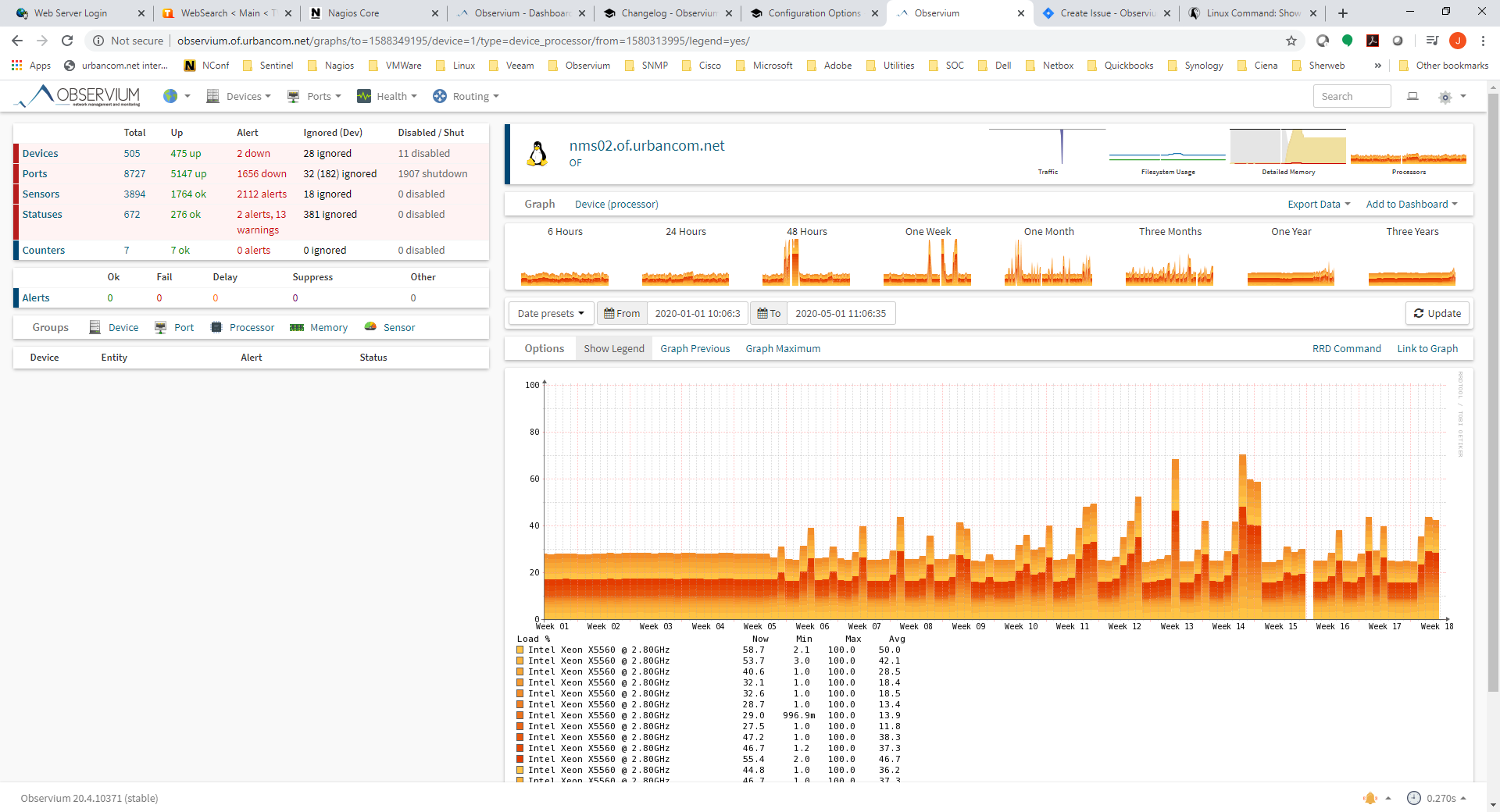Screen dimensions: 1500x812
Task: Click the Memory group icon
Action: [297, 327]
